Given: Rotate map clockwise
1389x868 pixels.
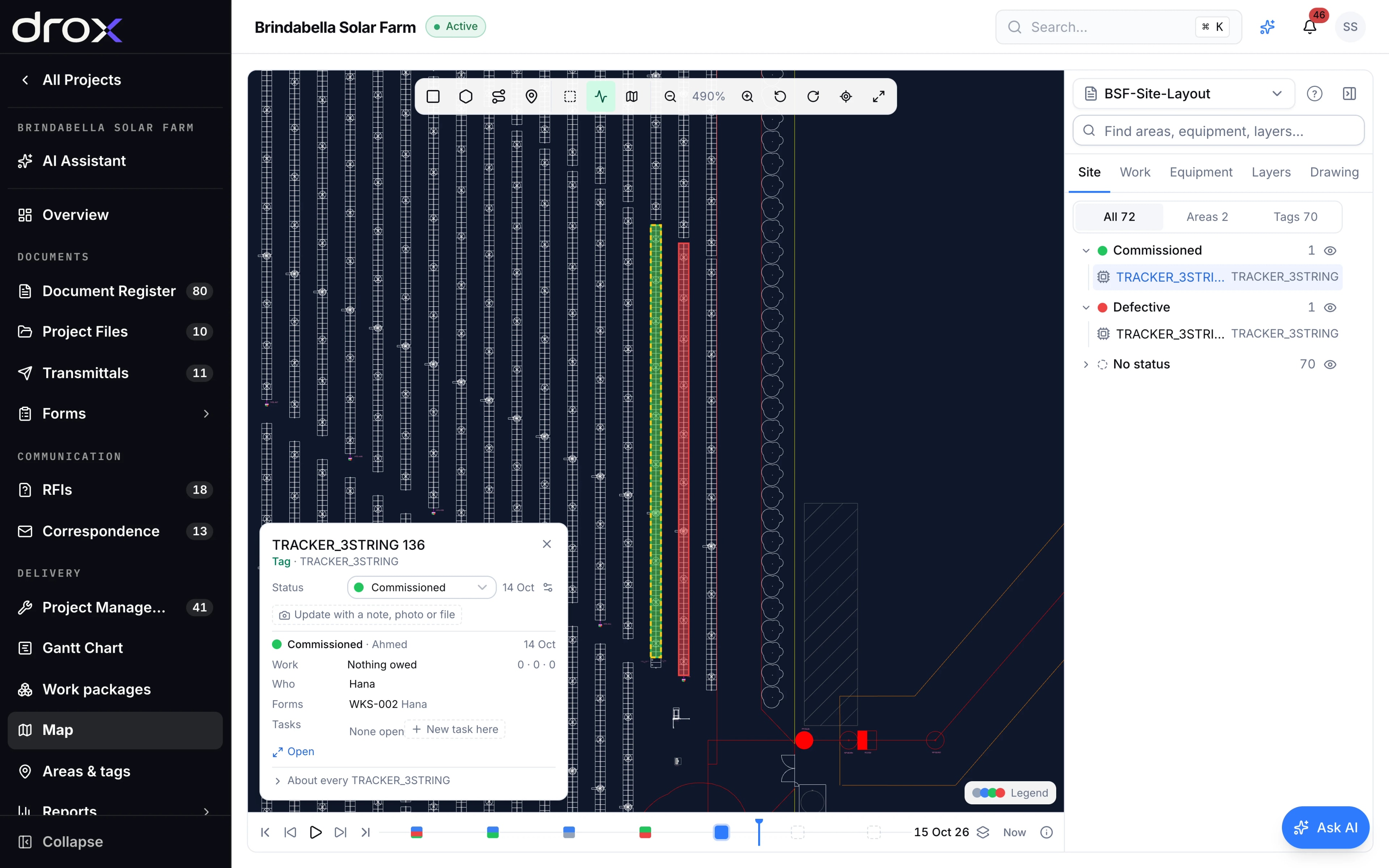Looking at the screenshot, I should (x=813, y=97).
